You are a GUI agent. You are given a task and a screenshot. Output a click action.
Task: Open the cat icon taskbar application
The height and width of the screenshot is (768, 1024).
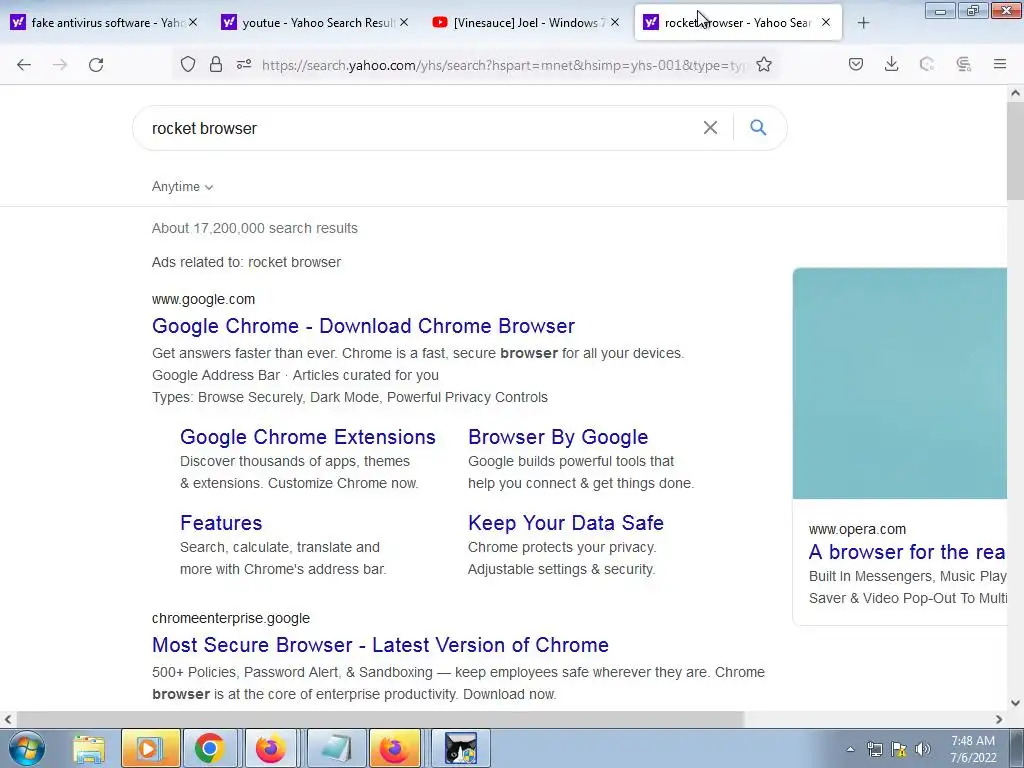click(x=460, y=748)
